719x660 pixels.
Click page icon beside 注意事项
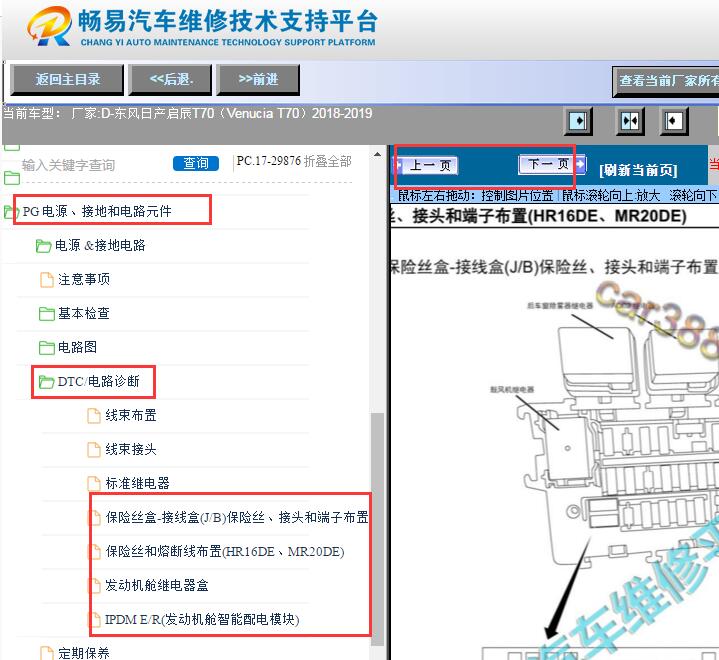(x=47, y=279)
